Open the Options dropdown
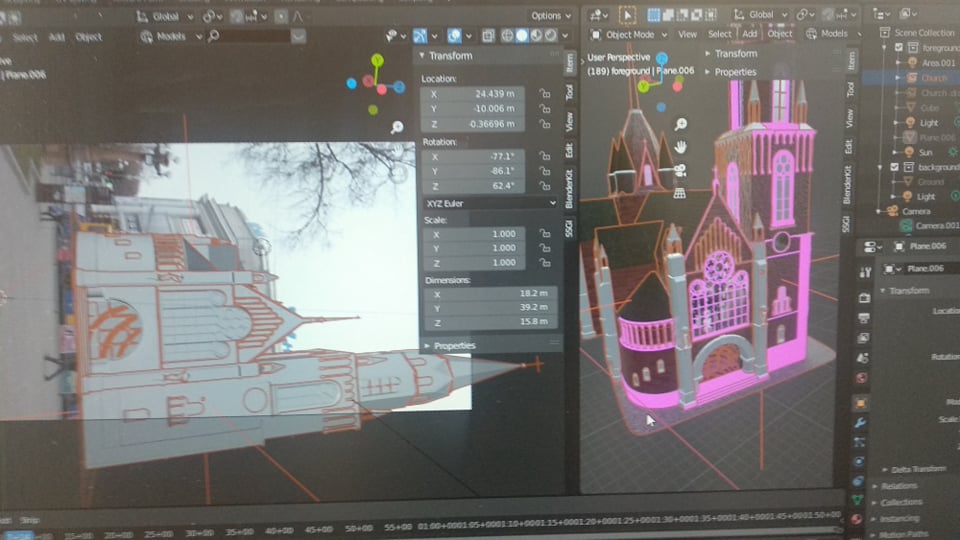 [x=550, y=15]
